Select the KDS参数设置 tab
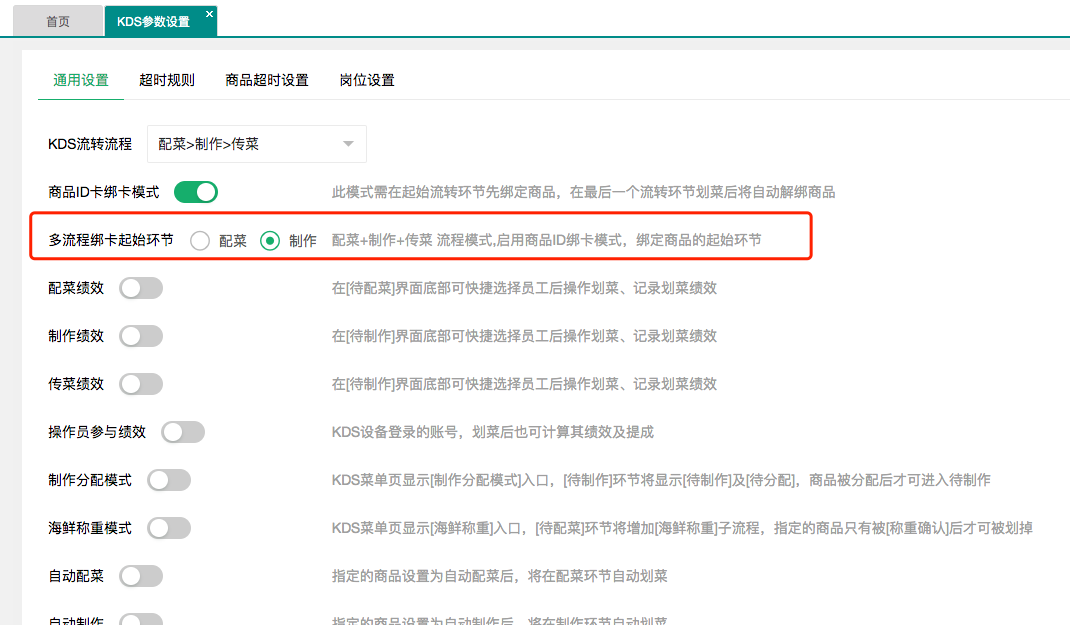This screenshot has width=1070, height=625. tap(153, 21)
